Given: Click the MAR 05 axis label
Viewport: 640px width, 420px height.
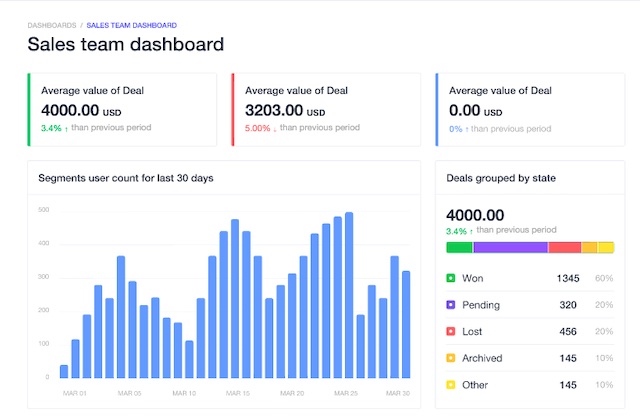Looking at the screenshot, I should click(x=129, y=393).
